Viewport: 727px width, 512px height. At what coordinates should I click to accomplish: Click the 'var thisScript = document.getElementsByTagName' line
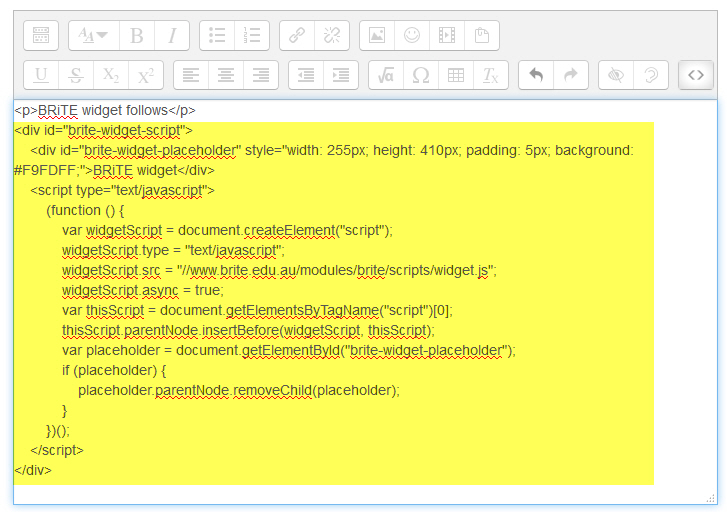tap(257, 310)
